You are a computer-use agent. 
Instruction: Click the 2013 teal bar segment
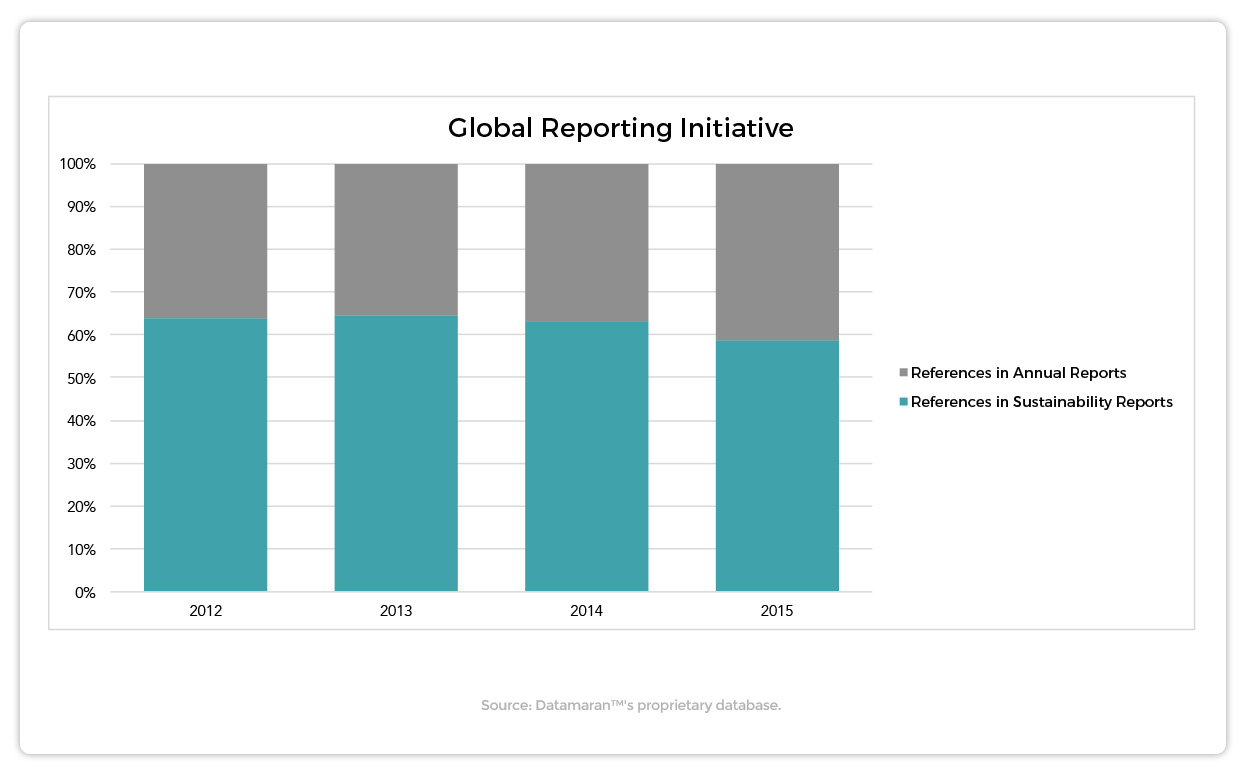(x=396, y=454)
